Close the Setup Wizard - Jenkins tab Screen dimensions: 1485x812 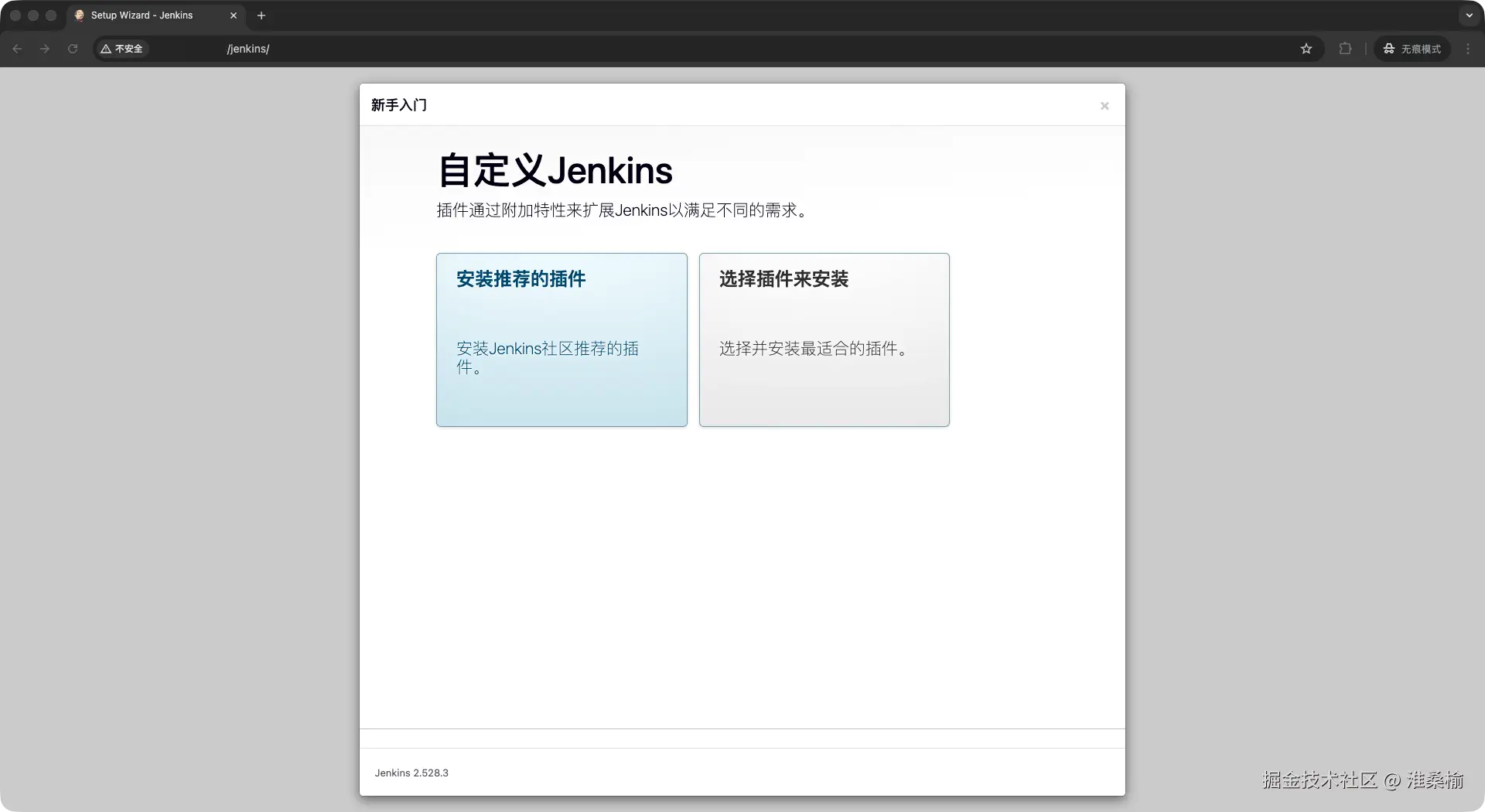click(234, 15)
